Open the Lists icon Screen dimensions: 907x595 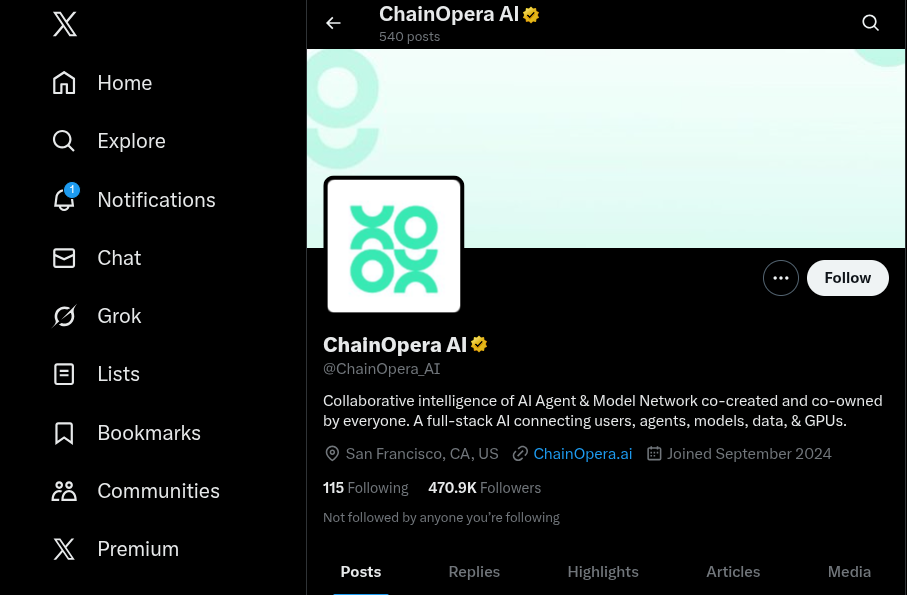click(64, 374)
